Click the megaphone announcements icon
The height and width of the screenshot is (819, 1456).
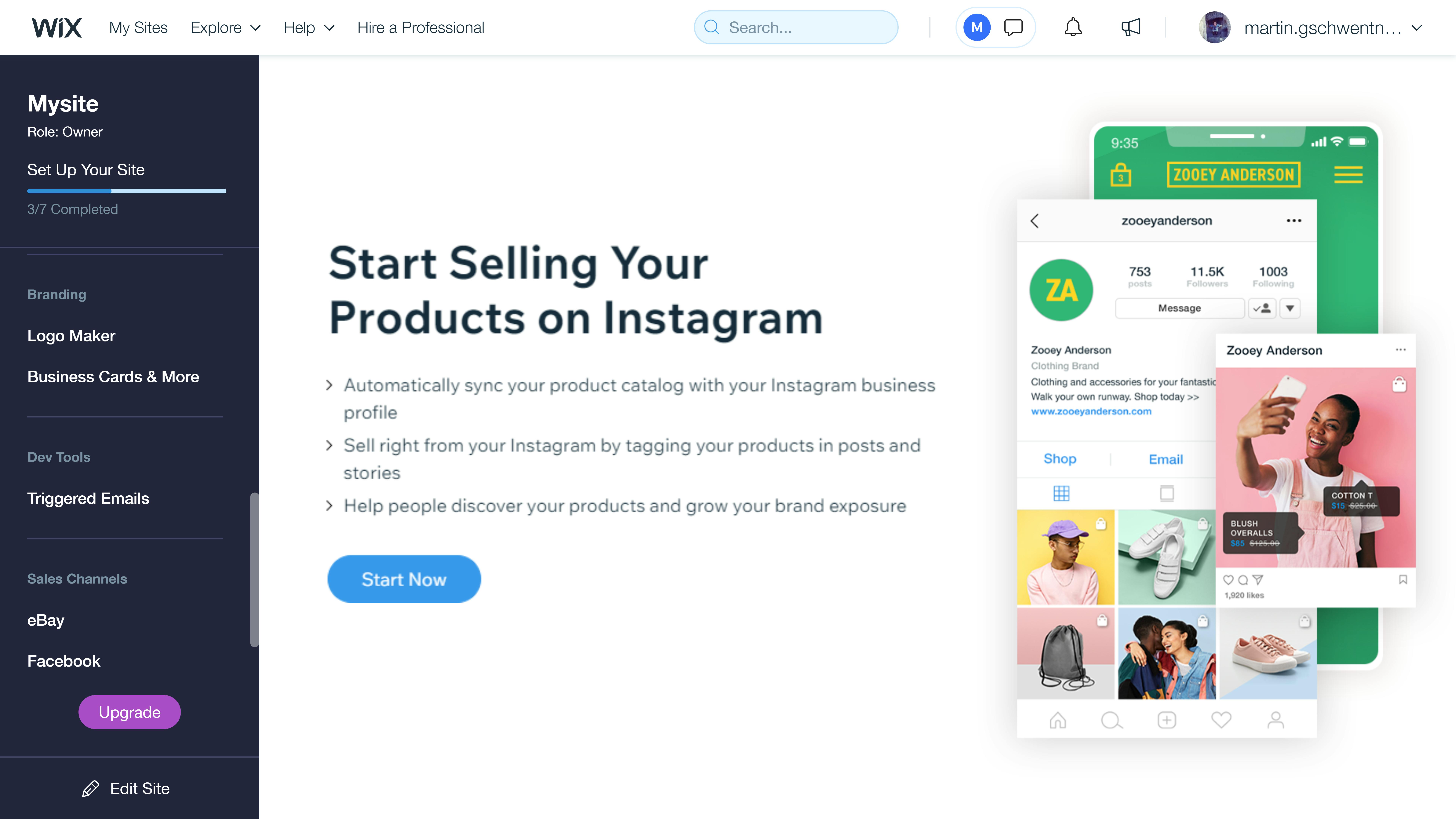1131,27
